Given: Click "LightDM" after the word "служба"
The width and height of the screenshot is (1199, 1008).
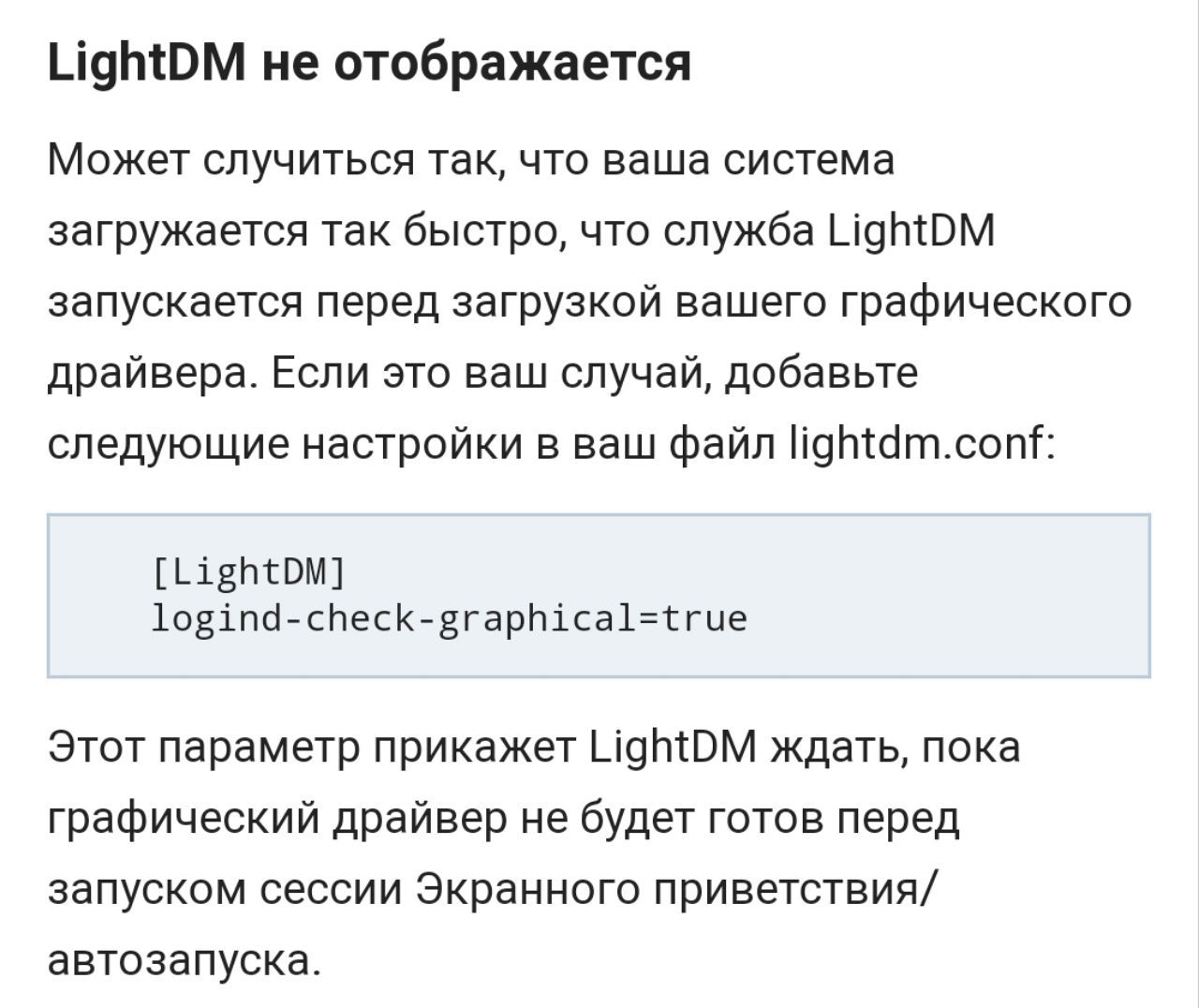Looking at the screenshot, I should (912, 230).
